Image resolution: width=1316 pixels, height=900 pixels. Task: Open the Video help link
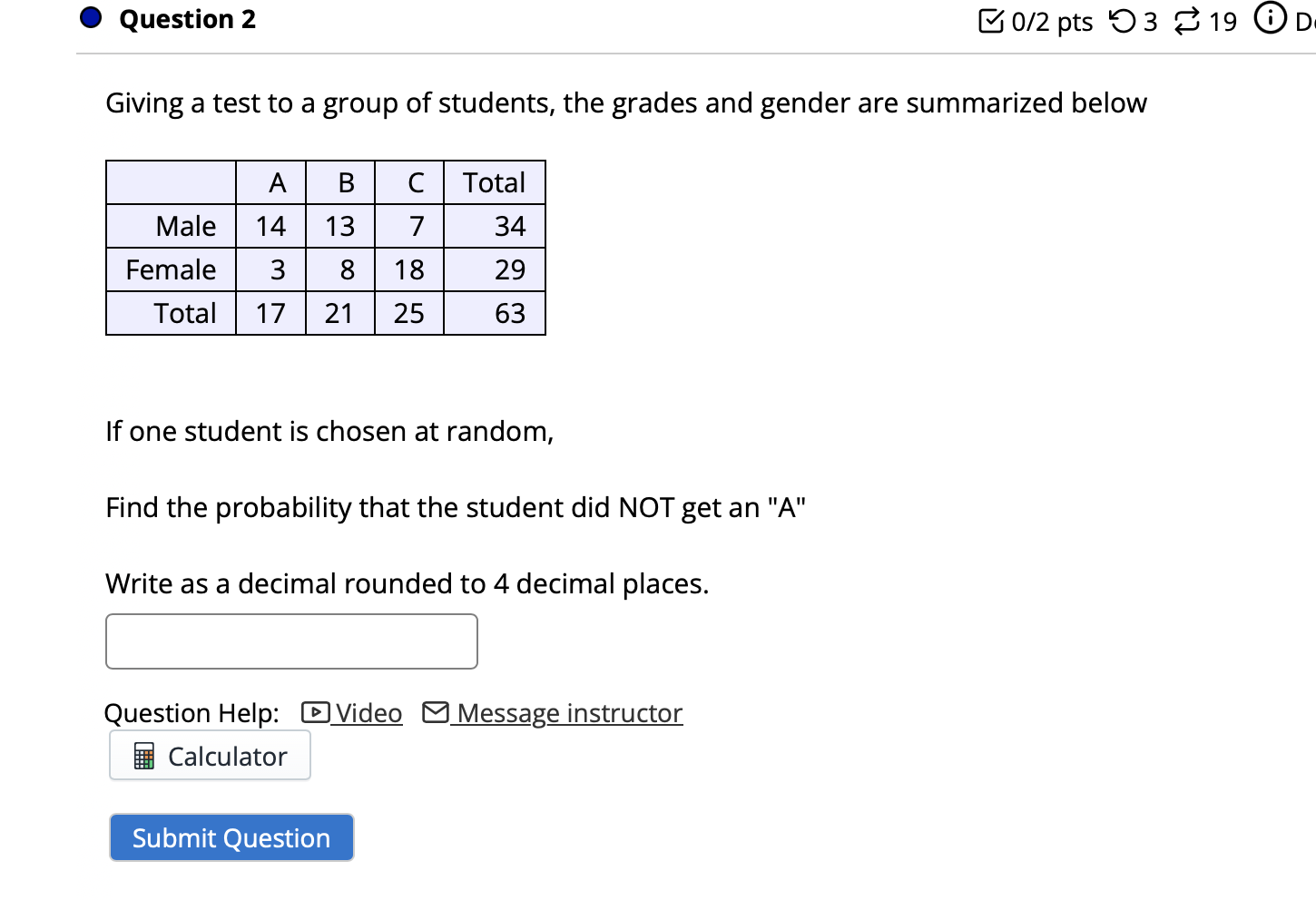click(367, 713)
